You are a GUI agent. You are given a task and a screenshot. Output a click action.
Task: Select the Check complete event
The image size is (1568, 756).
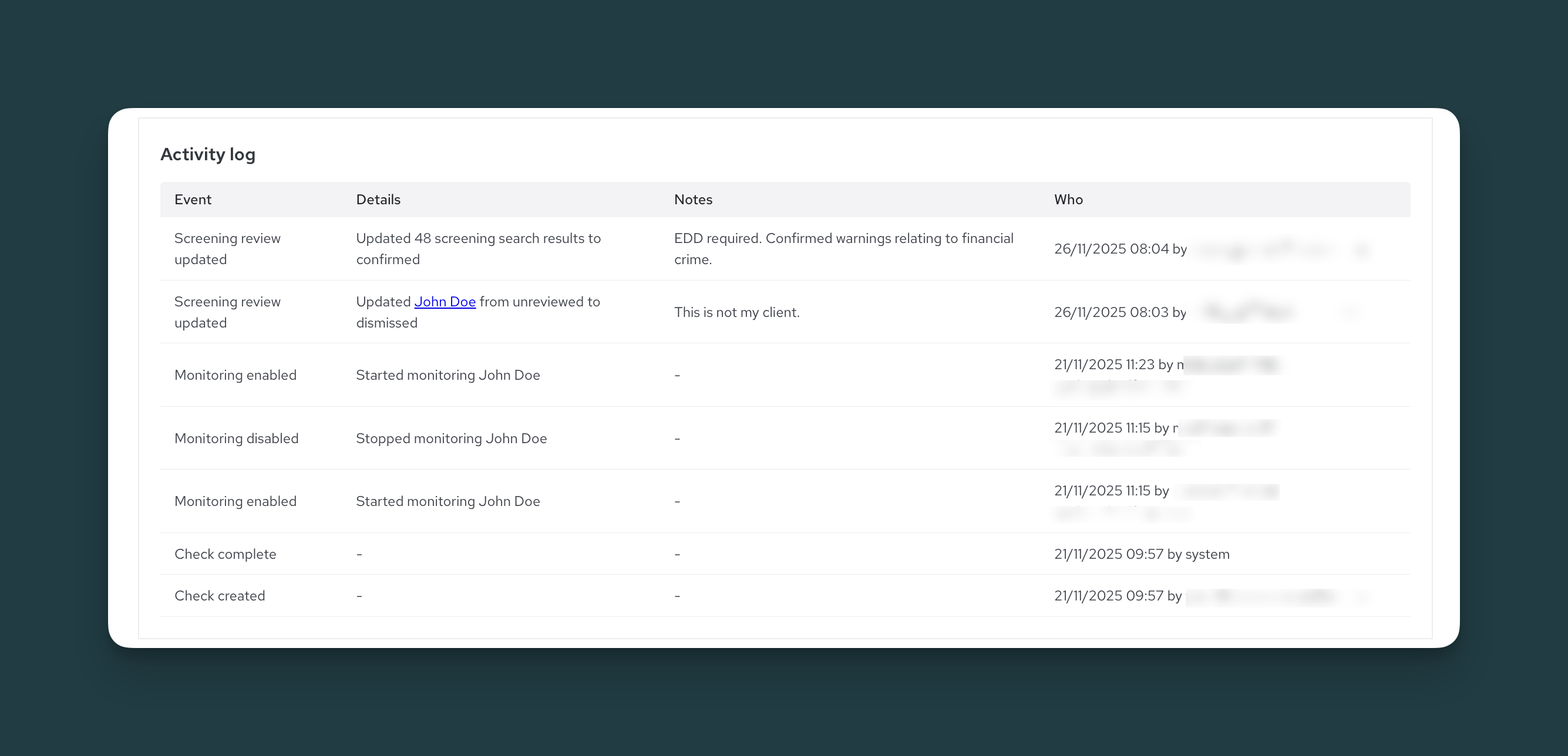[x=226, y=554]
